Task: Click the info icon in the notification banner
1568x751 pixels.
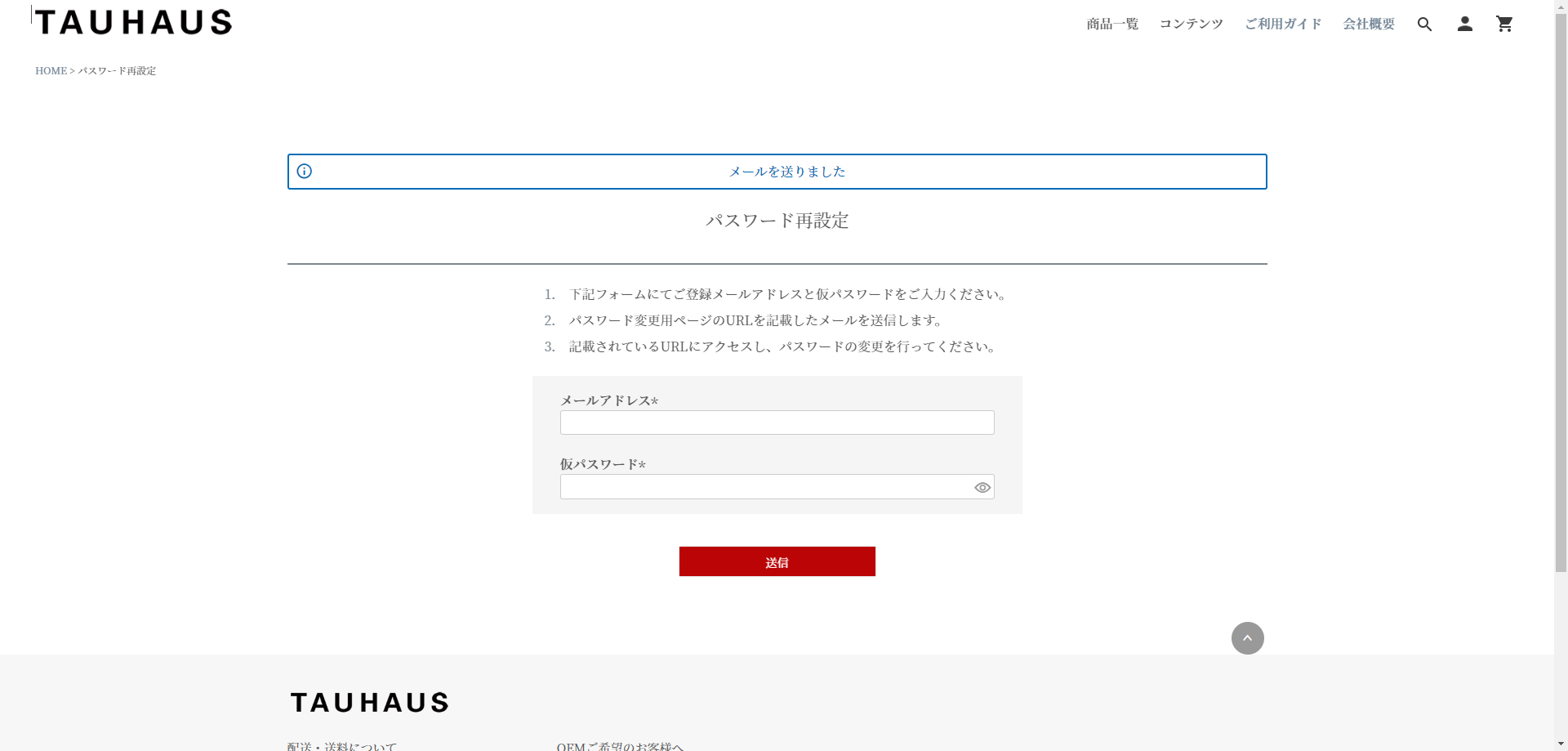Action: coord(304,172)
